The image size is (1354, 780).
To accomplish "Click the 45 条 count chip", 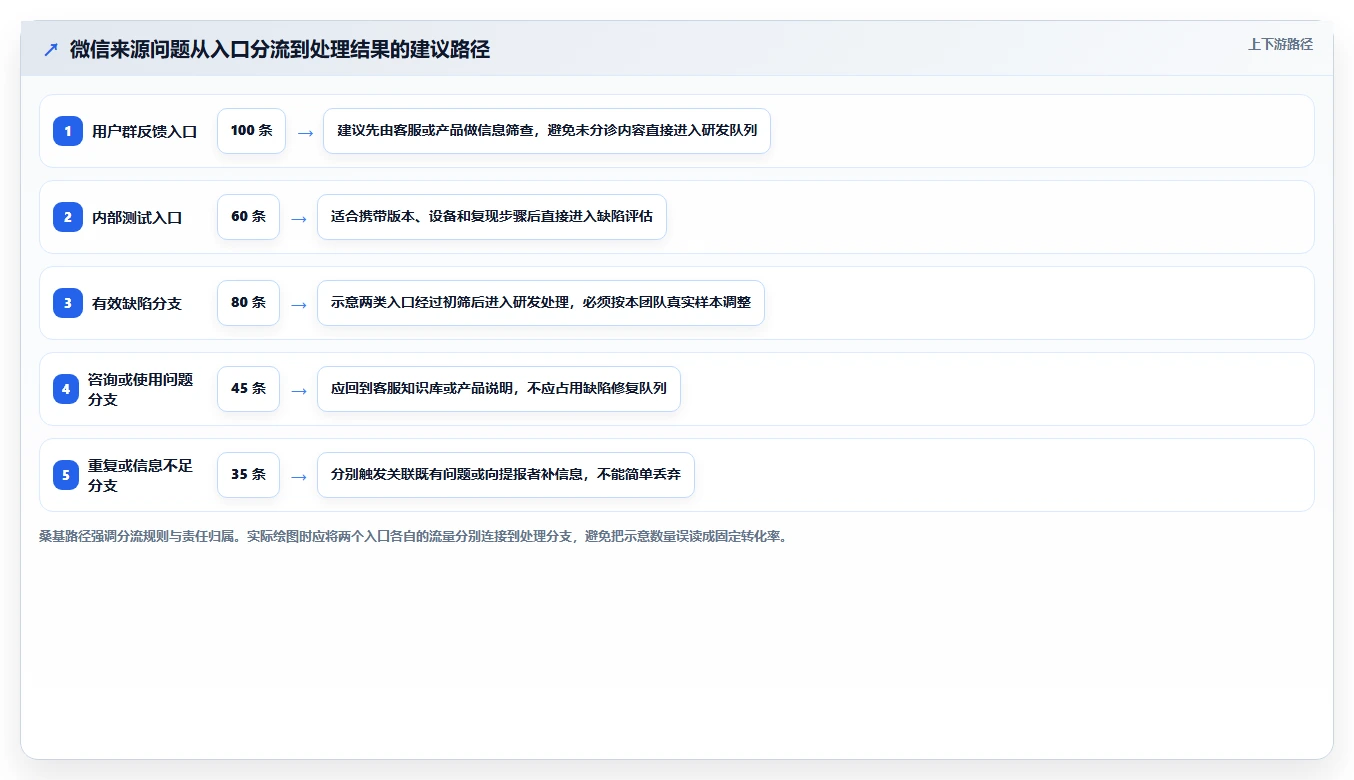I will 248,389.
